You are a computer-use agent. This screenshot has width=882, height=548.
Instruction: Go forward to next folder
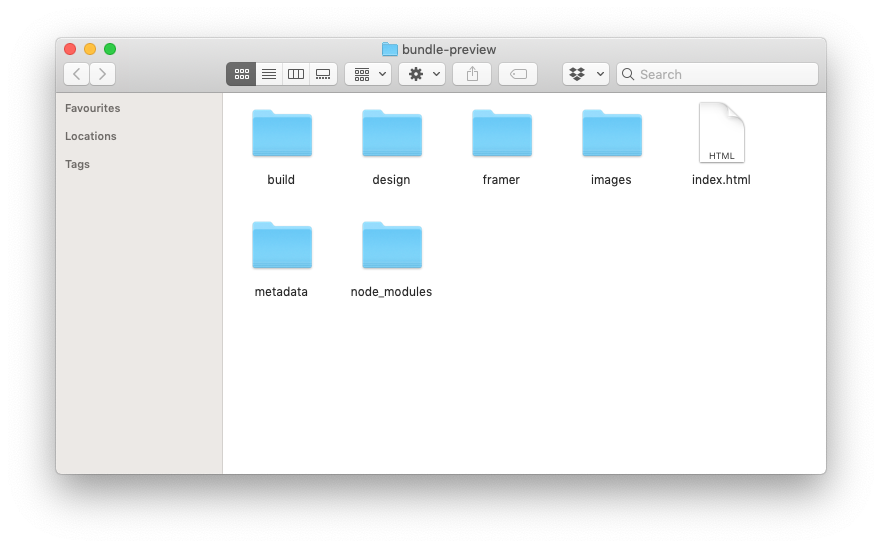tap(102, 74)
